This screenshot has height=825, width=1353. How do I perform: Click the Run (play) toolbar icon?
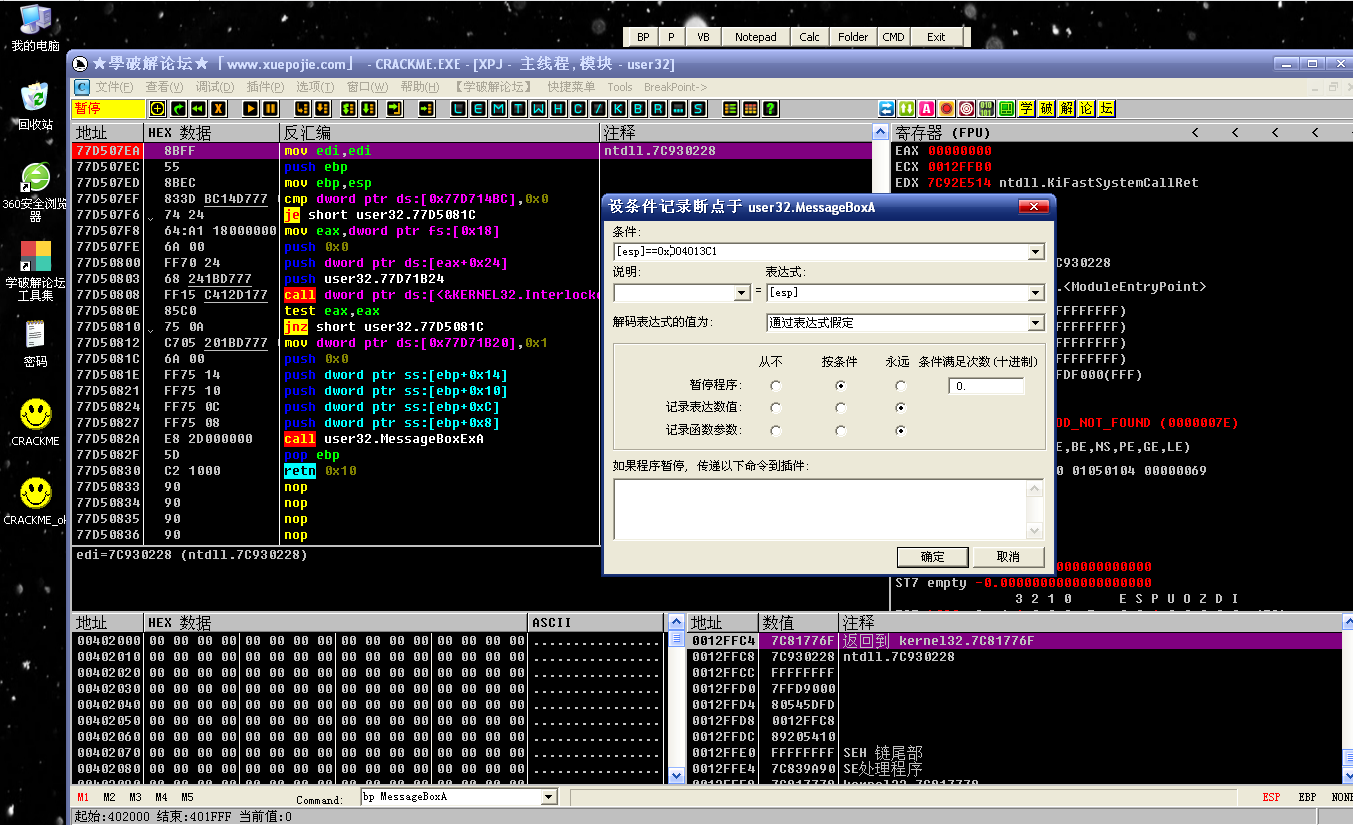[250, 108]
